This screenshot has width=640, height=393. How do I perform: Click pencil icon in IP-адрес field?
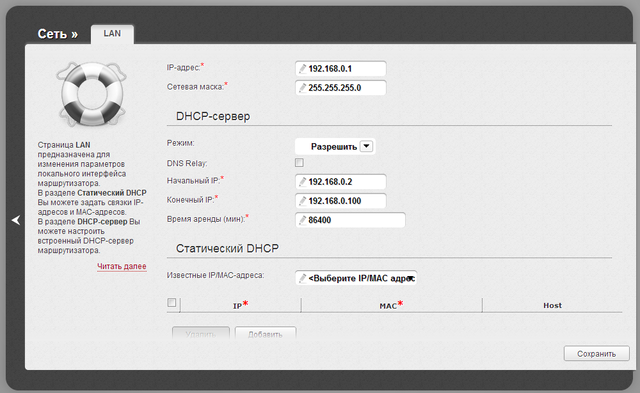click(x=302, y=69)
